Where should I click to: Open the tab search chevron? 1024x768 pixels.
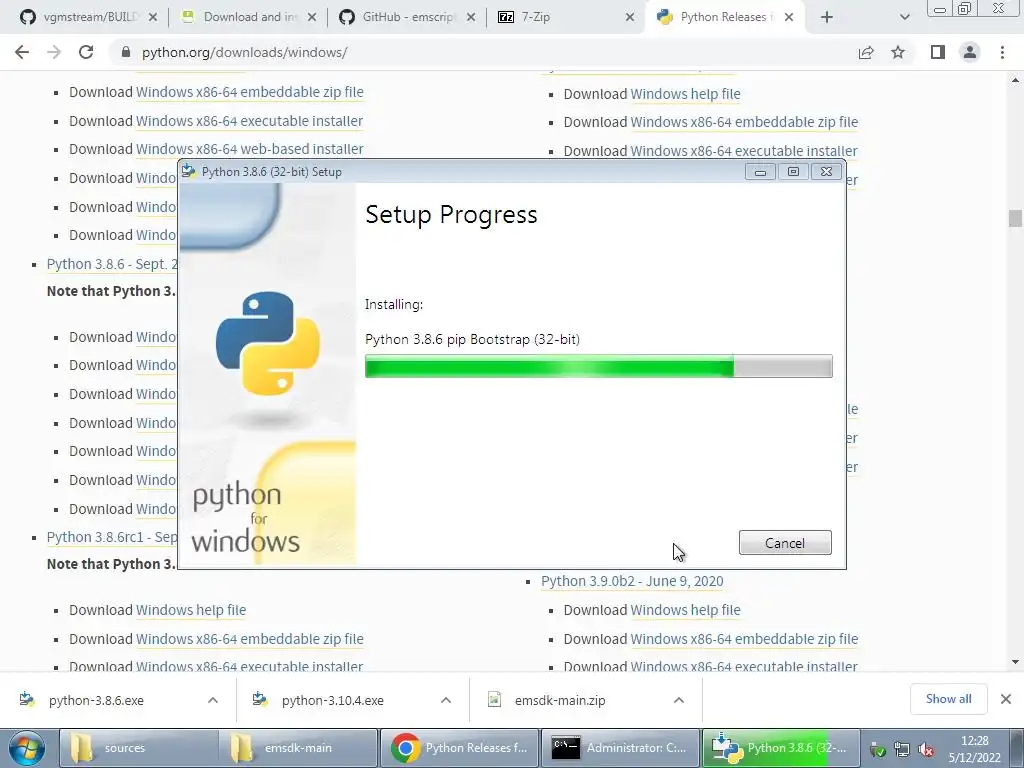point(904,18)
